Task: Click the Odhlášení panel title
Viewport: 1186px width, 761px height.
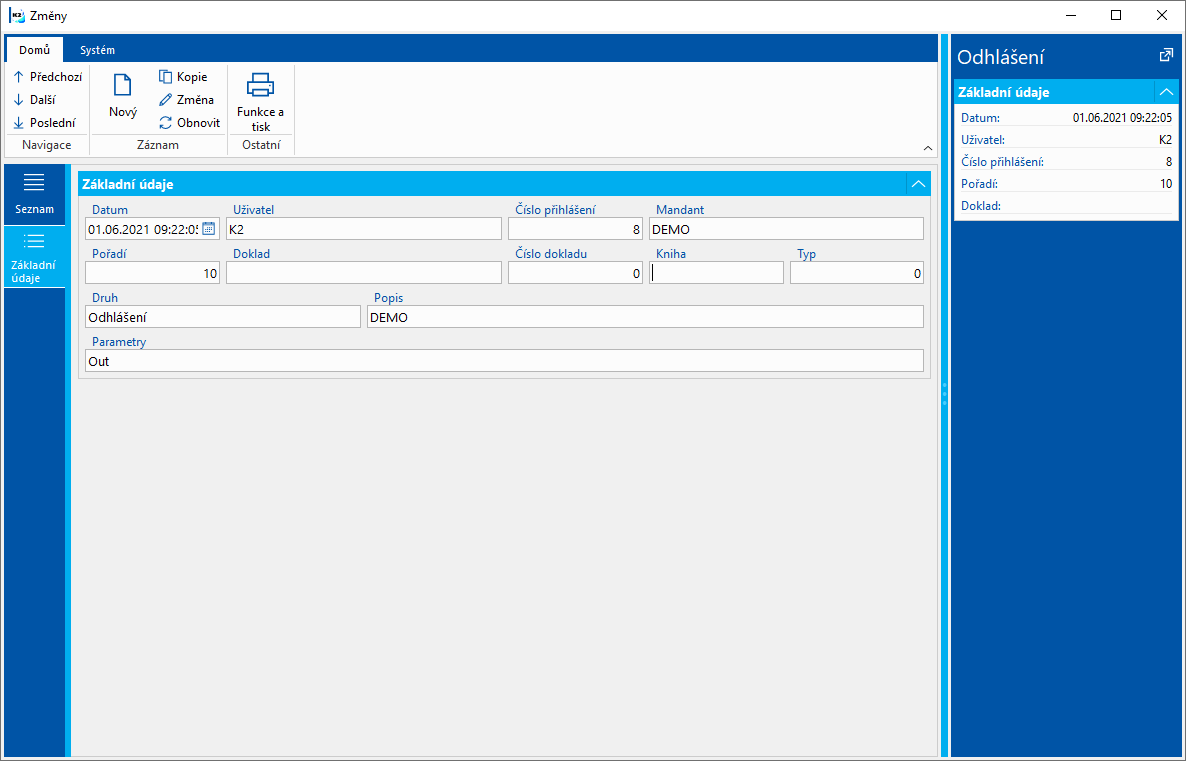Action: coord(1001,57)
